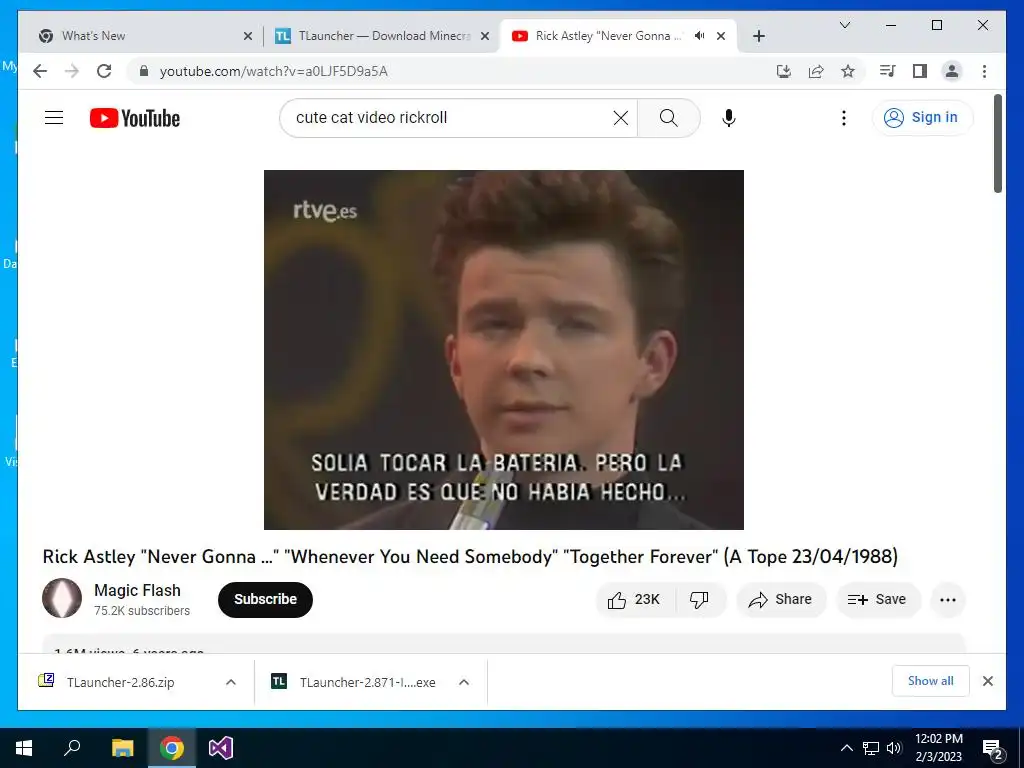Screen dimensions: 1024x768
Task: Click the install app icon in address bar
Action: [784, 71]
